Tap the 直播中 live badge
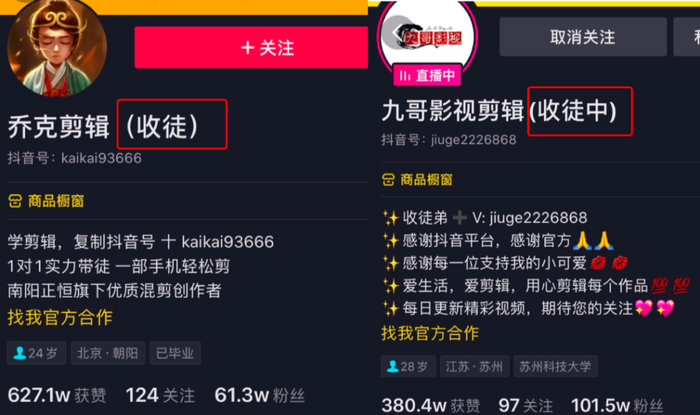The image size is (700, 415). tap(427, 75)
